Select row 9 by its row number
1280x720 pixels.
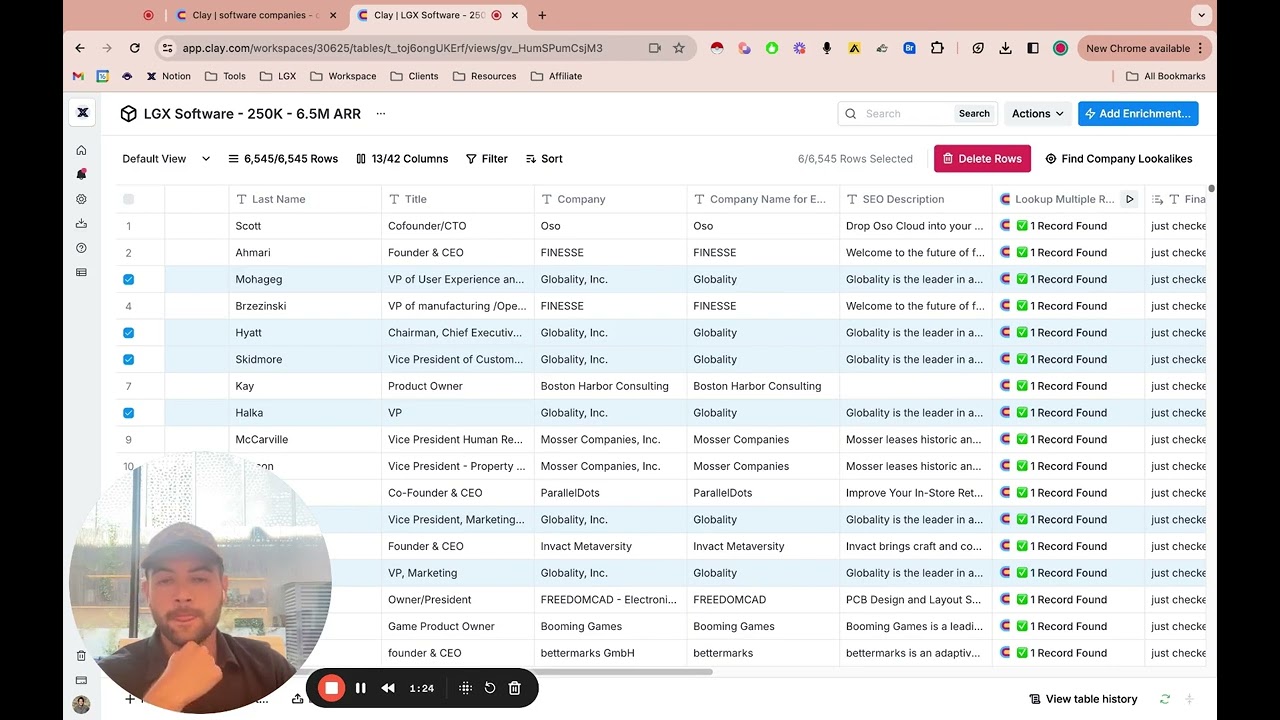pyautogui.click(x=128, y=439)
